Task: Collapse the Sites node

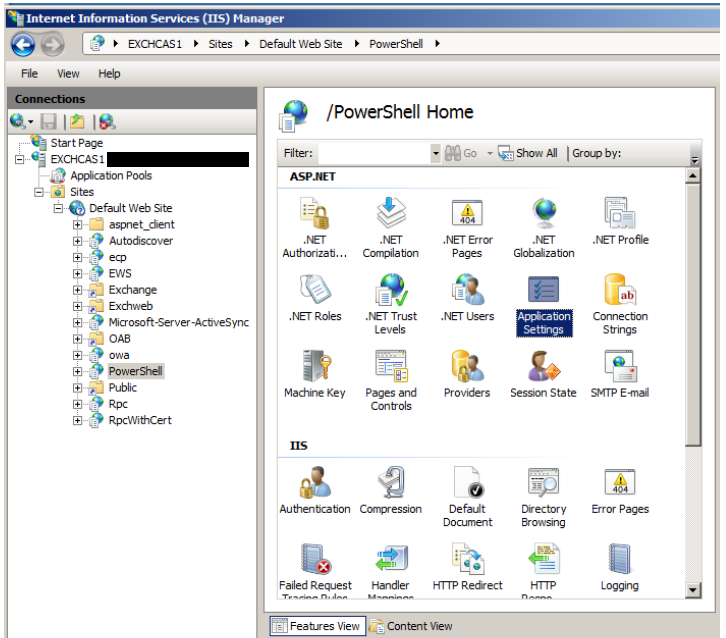Action: (x=39, y=192)
